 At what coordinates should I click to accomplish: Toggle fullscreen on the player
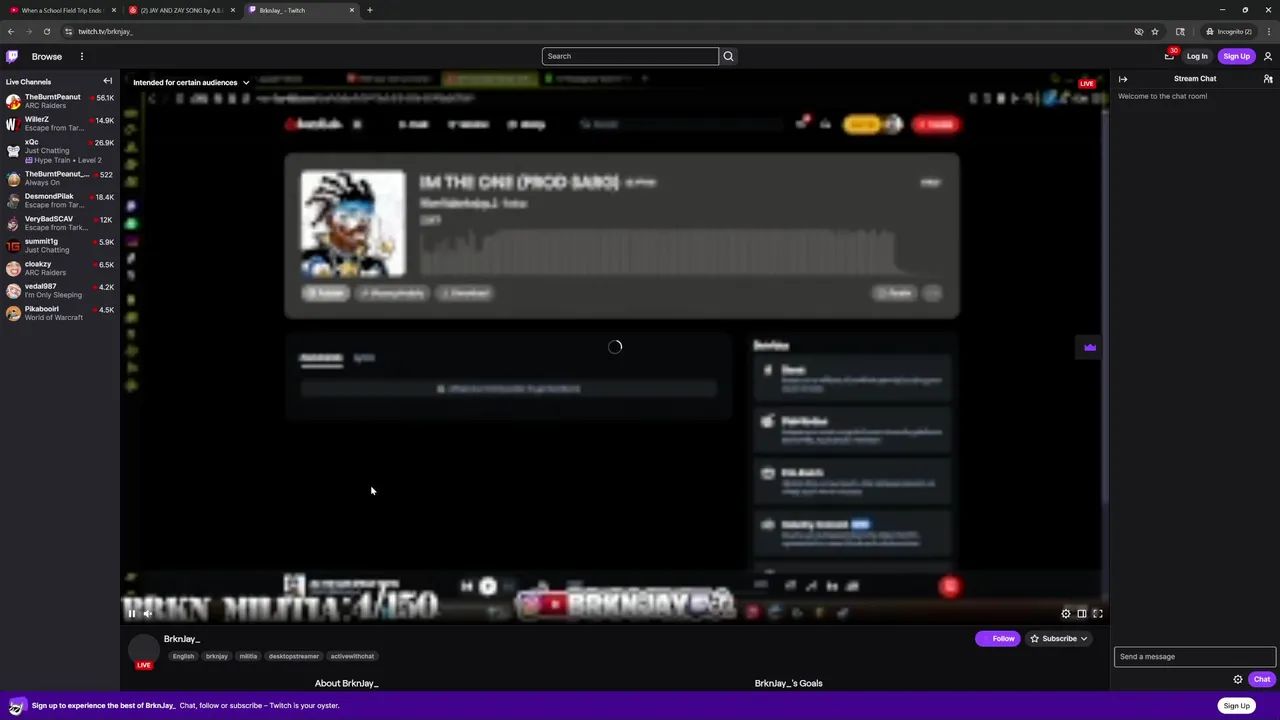(1097, 613)
